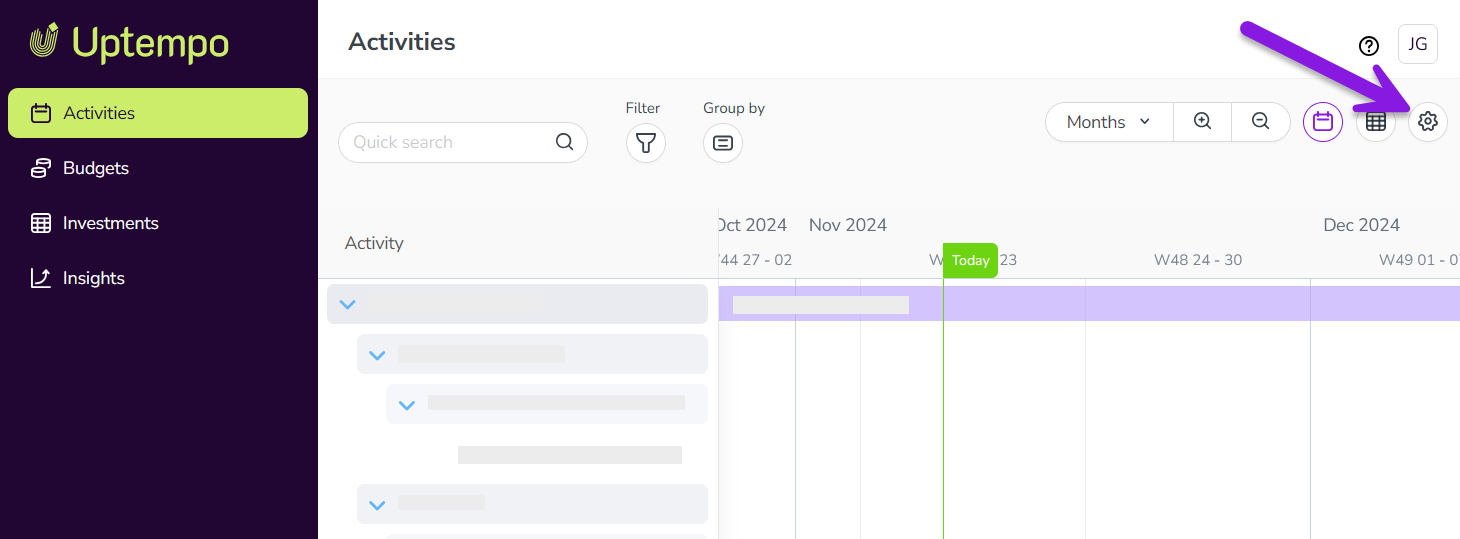The width and height of the screenshot is (1460, 539).
Task: Switch to the calendar timeline view
Action: tap(1323, 122)
